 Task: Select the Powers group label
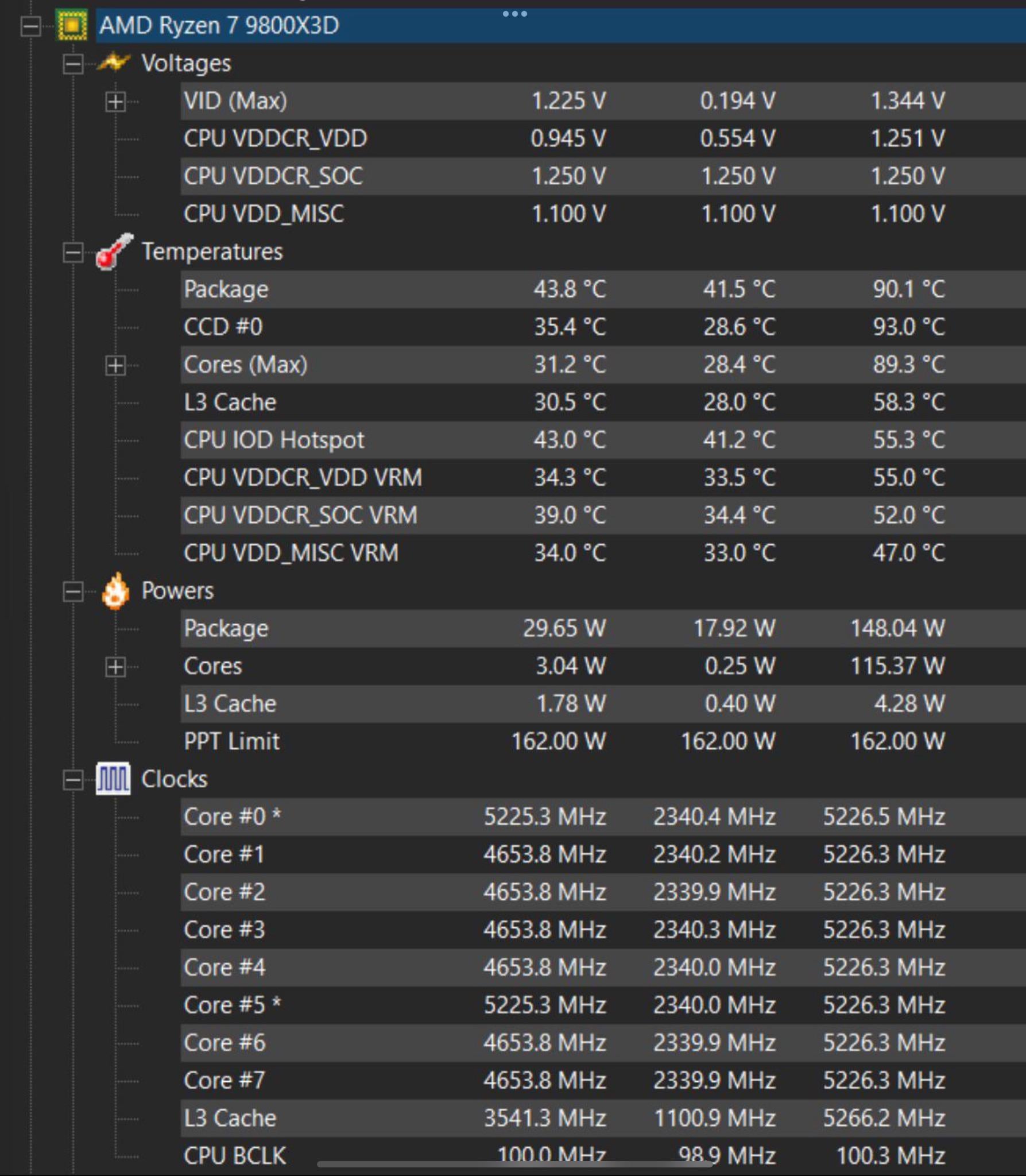pos(177,590)
